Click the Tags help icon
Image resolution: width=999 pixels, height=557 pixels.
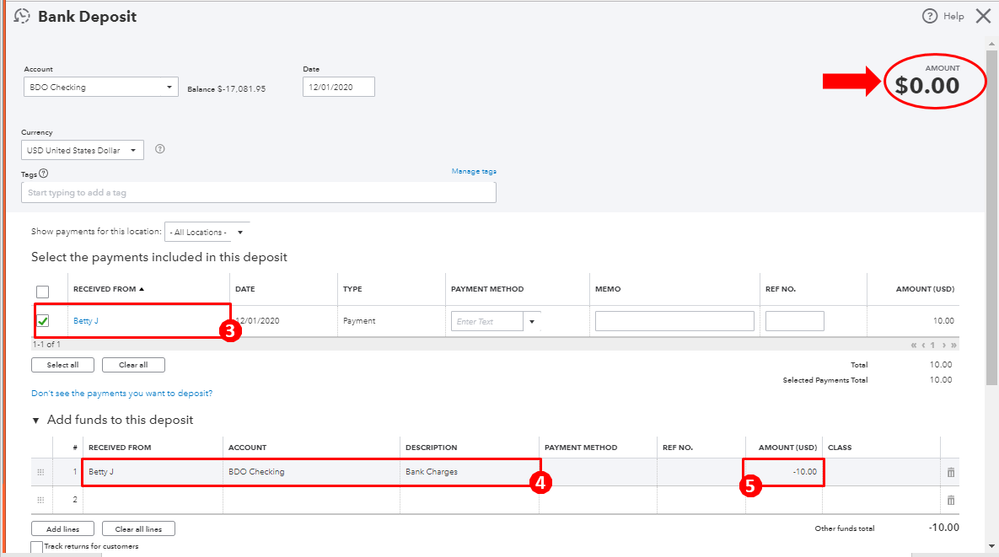coord(44,173)
